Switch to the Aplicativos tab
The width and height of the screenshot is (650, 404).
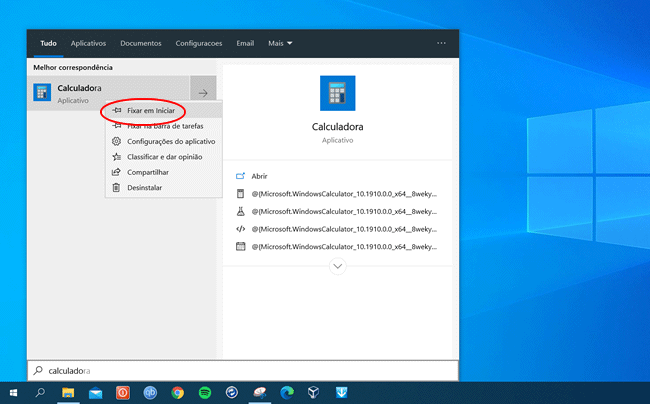[88, 43]
